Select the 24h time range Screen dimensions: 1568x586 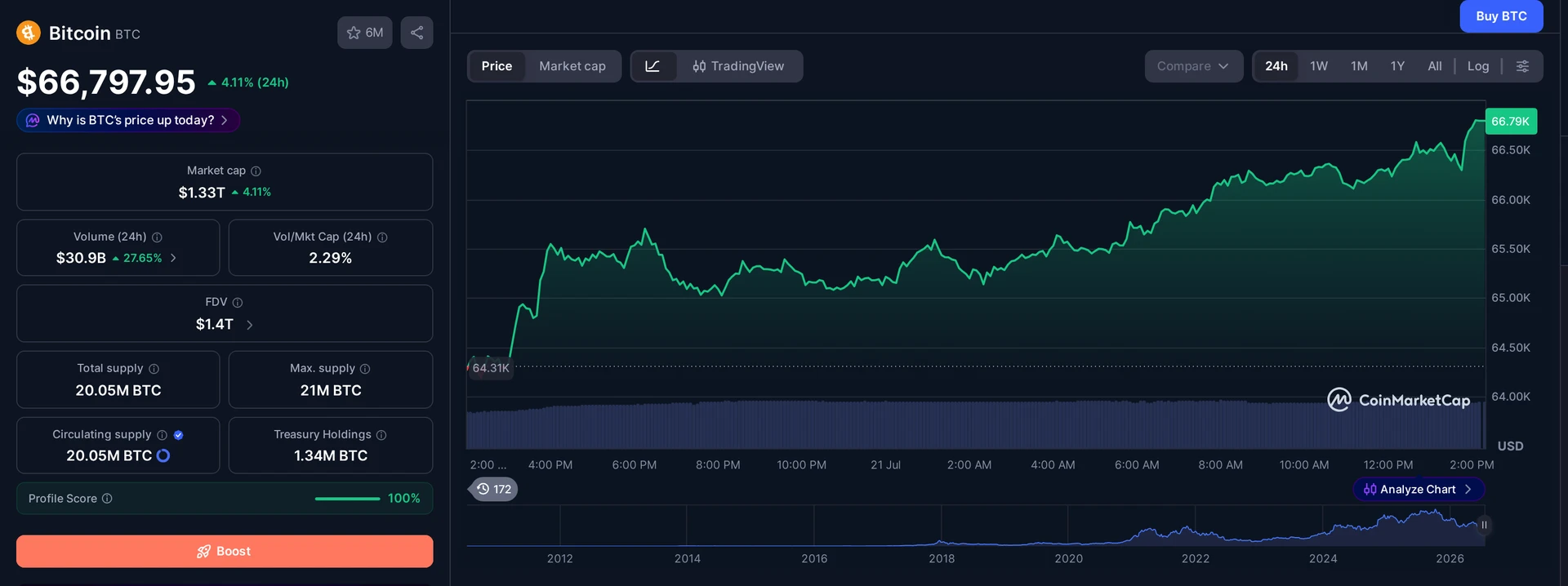(x=1276, y=66)
